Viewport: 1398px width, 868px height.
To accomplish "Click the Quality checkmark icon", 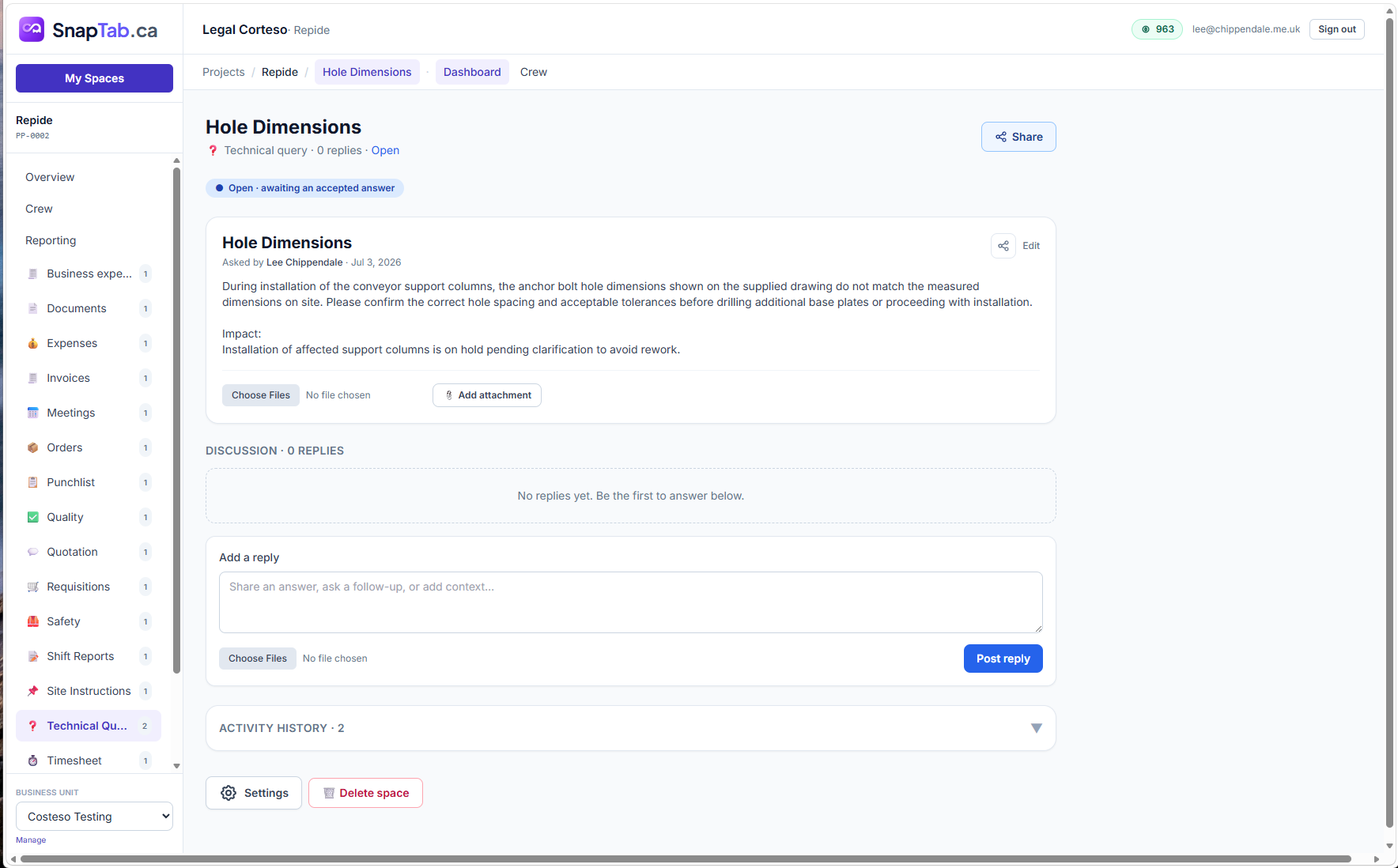I will tap(32, 517).
